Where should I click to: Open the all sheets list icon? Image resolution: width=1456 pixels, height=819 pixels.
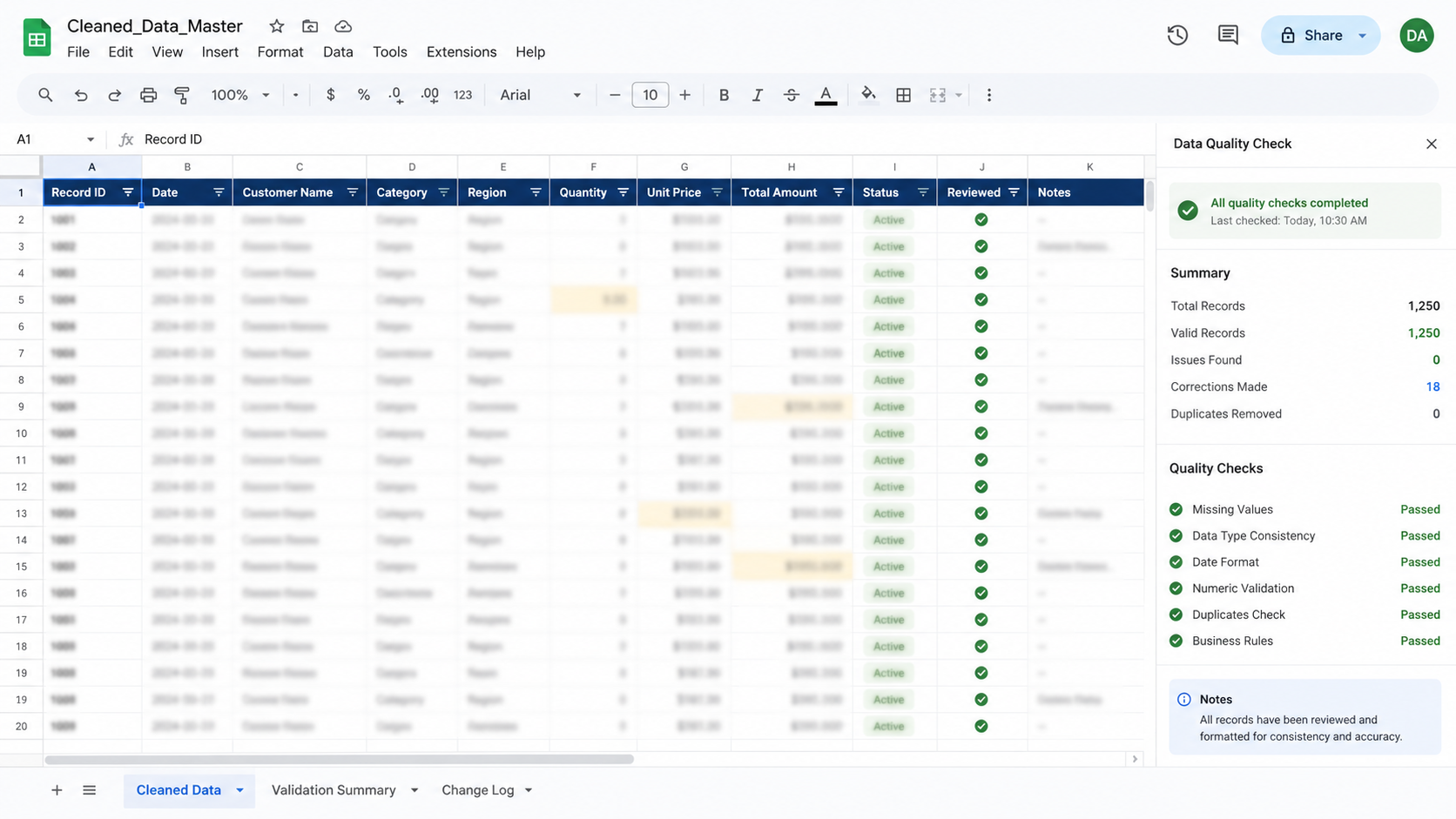[89, 790]
